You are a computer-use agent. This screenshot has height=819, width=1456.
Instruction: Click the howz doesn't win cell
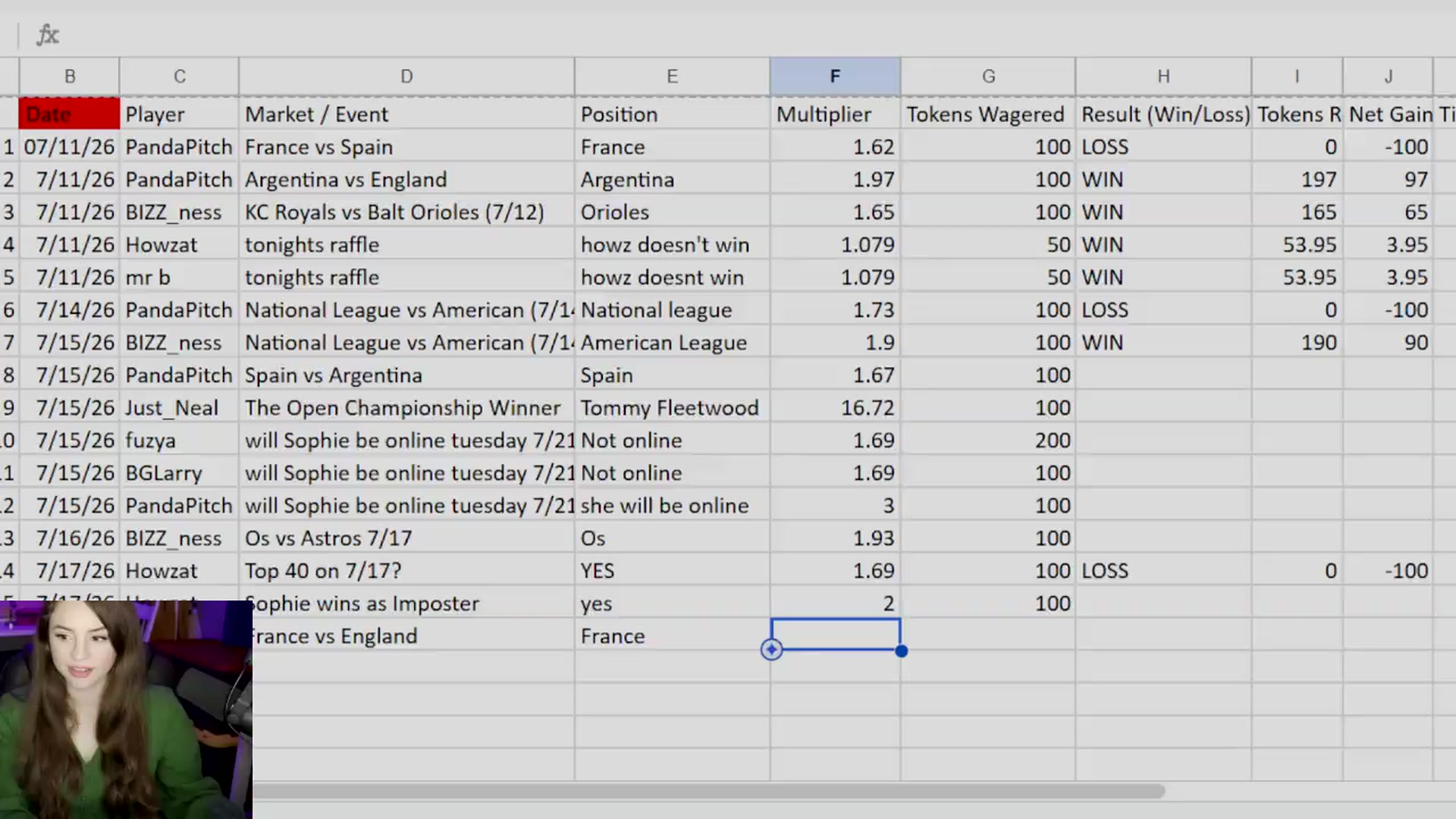coord(672,244)
